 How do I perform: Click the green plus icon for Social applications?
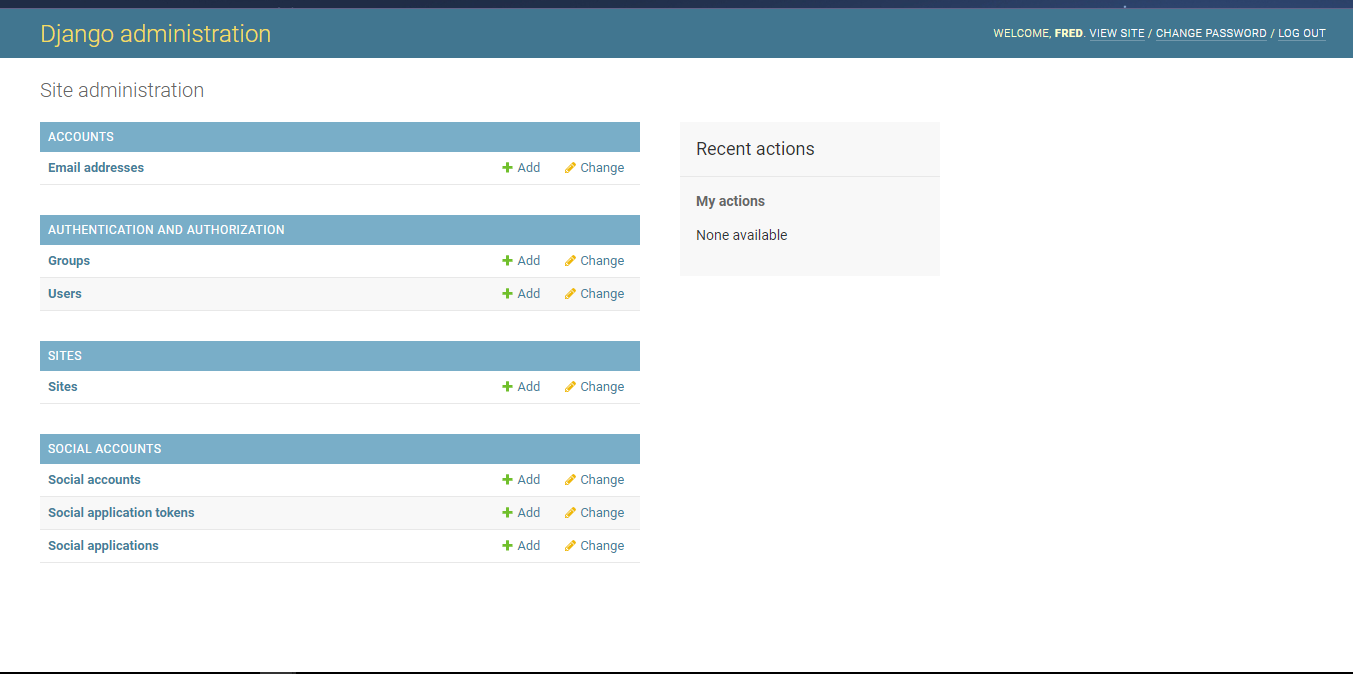[507, 546]
